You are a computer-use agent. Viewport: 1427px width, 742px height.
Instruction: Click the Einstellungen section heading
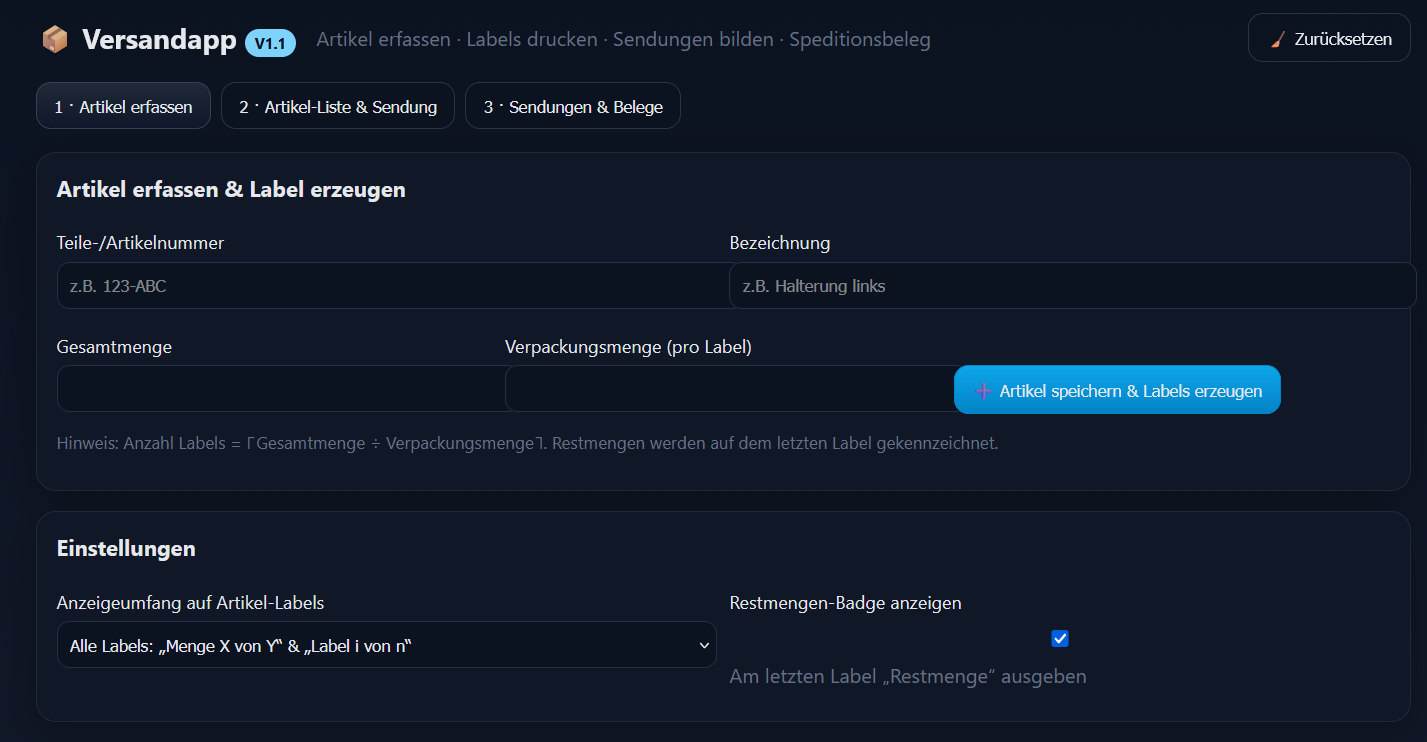pos(126,548)
